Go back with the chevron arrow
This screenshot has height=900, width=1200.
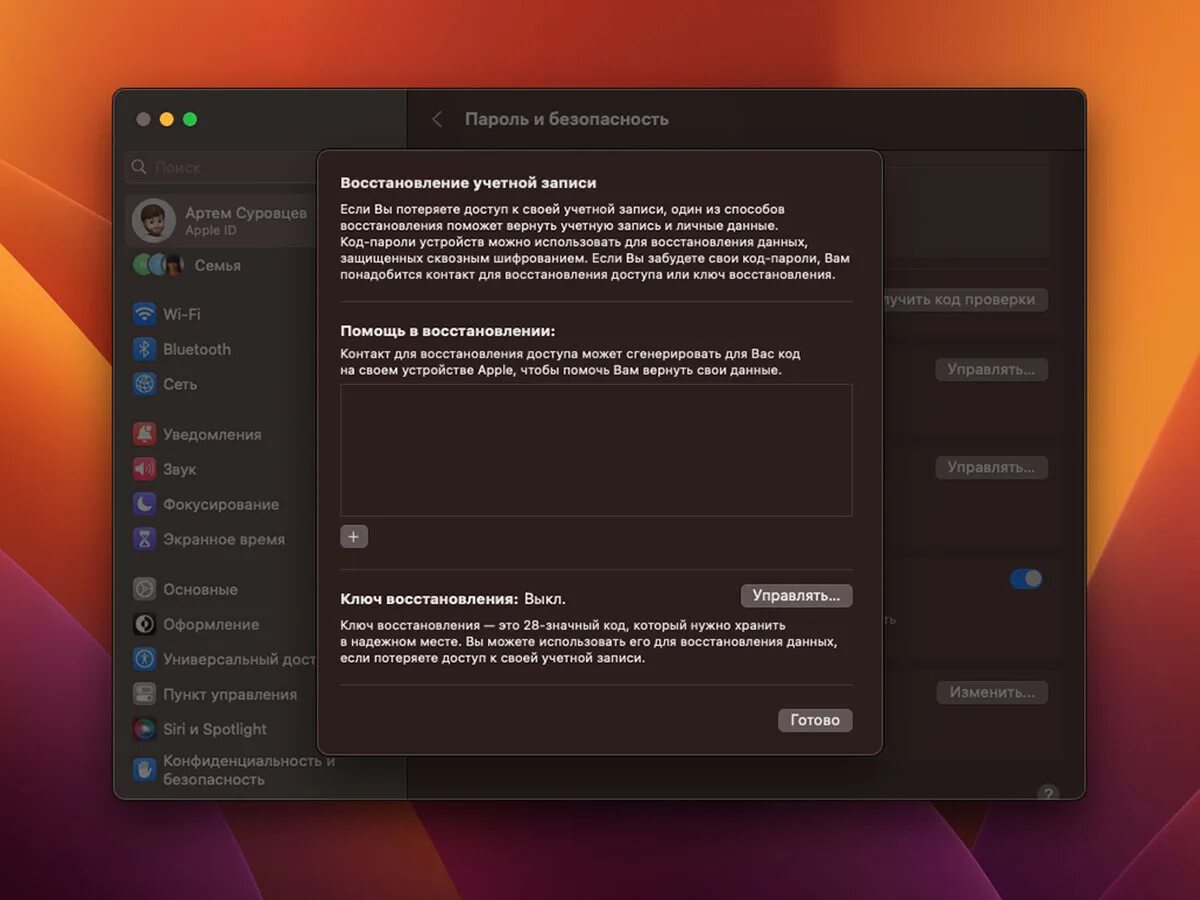(437, 119)
